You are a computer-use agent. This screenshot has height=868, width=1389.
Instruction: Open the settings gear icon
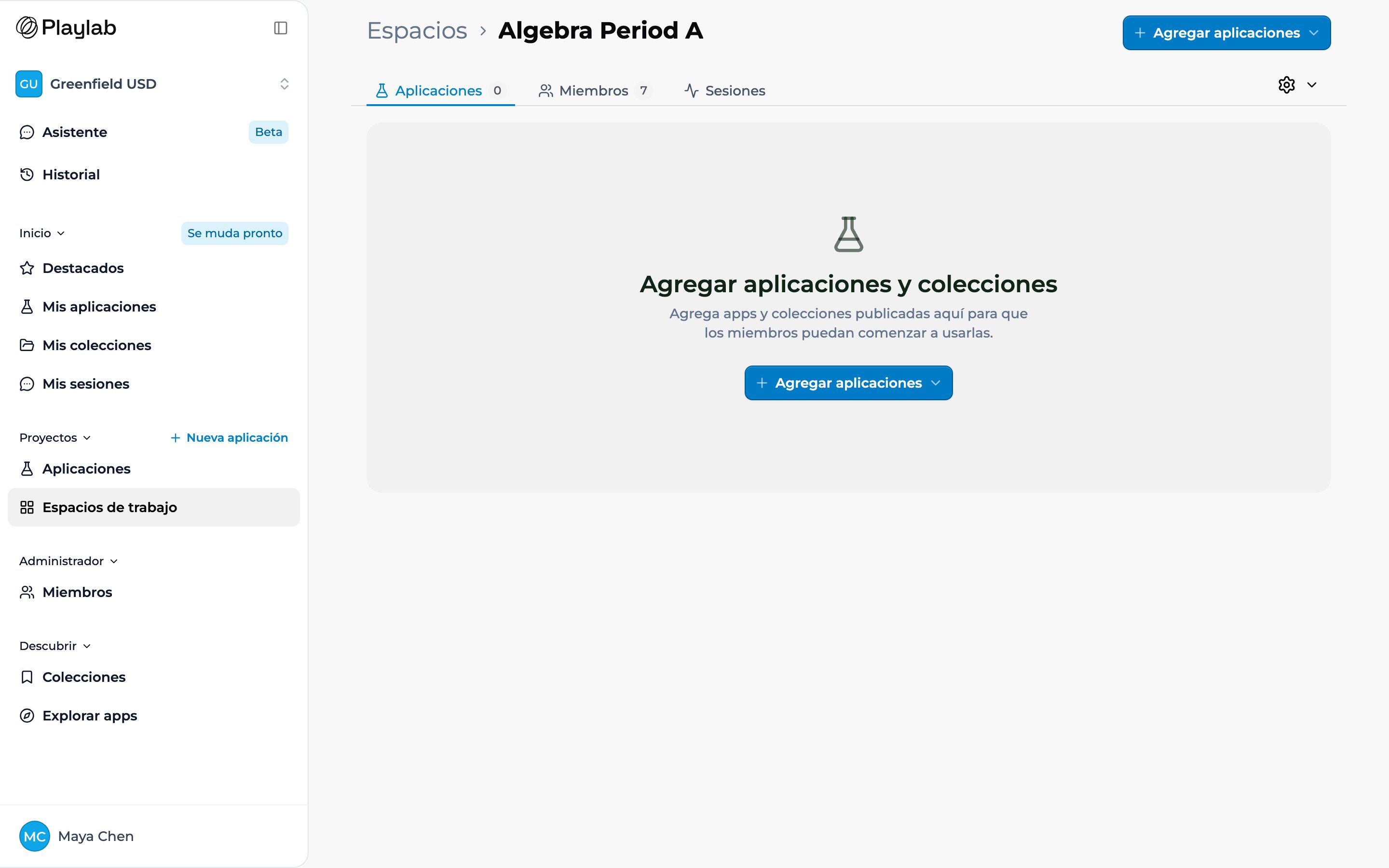click(1286, 85)
